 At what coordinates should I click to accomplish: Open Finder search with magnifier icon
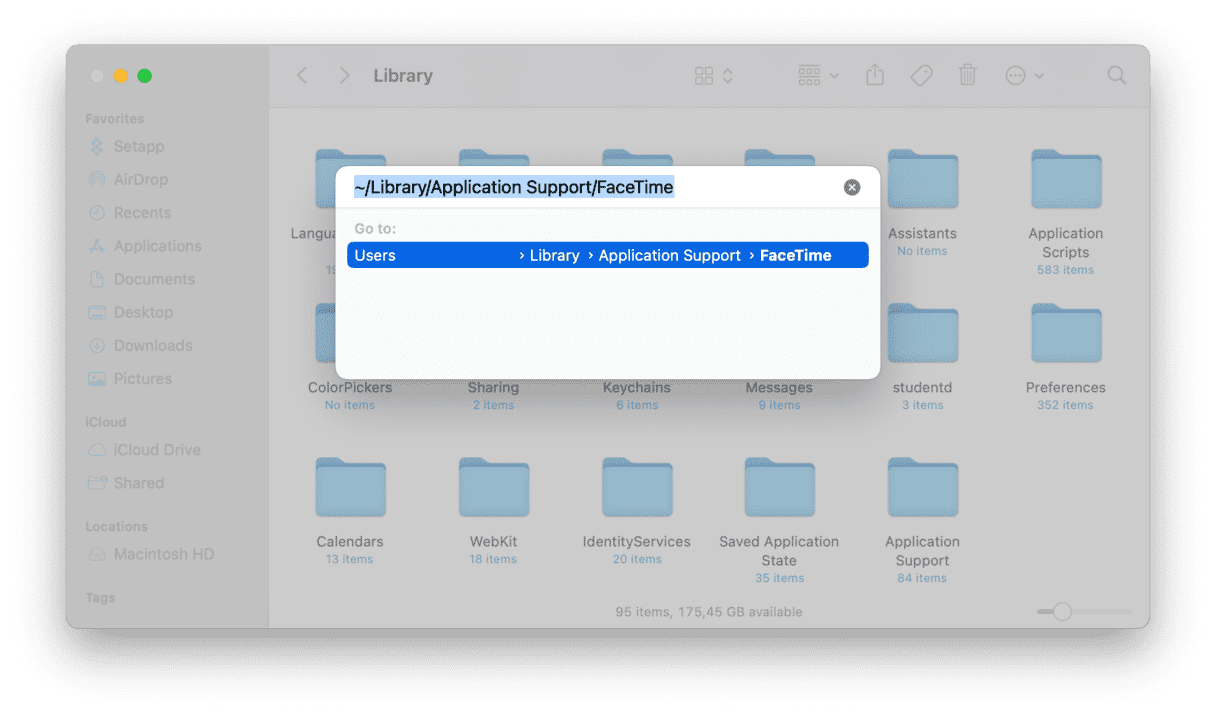(1117, 76)
